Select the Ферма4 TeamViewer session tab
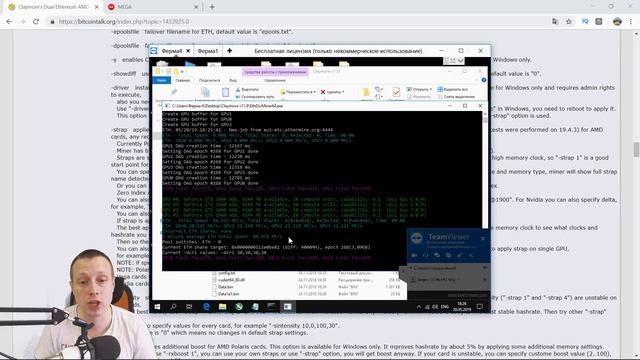 (x=172, y=51)
